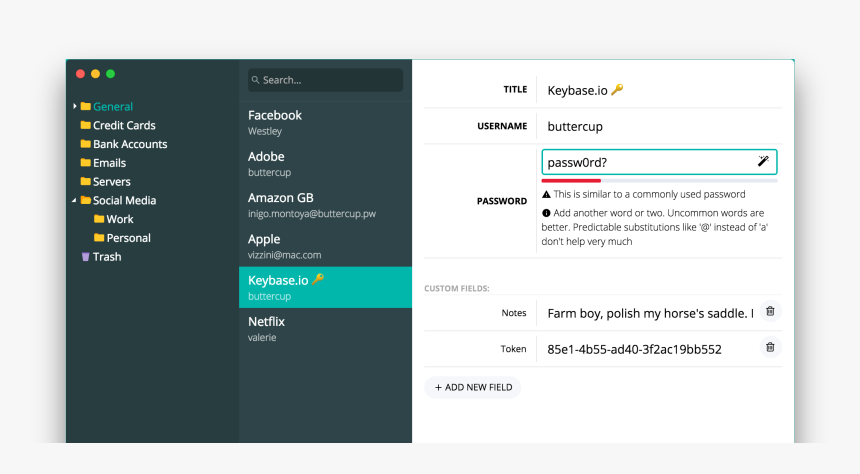Viewport: 860px width, 474px height.
Task: Click the Credit Cards folder icon
Action: [x=86, y=125]
